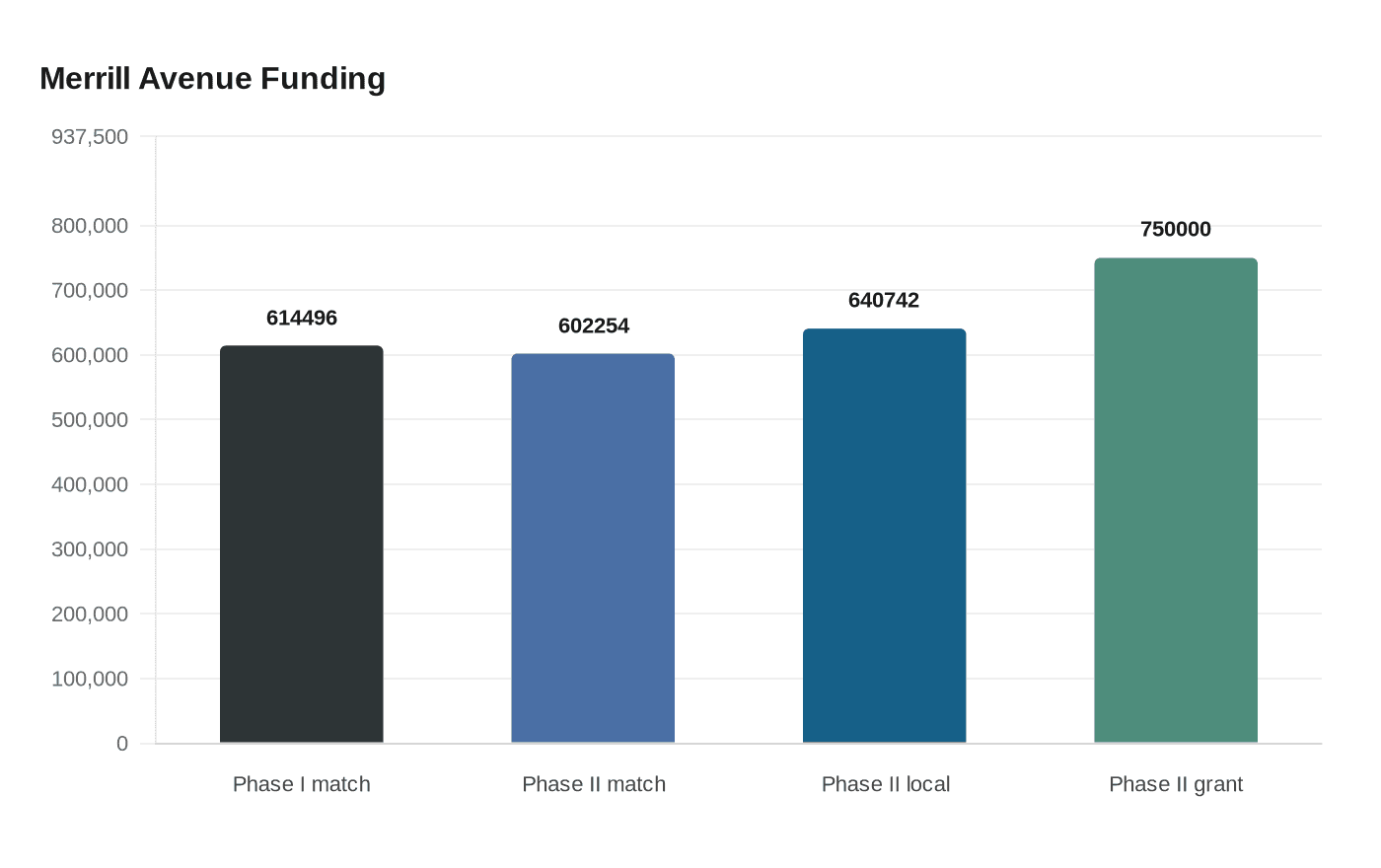Image resolution: width=1381 pixels, height=868 pixels.
Task: Click the 750000 value label
Action: (x=1176, y=229)
